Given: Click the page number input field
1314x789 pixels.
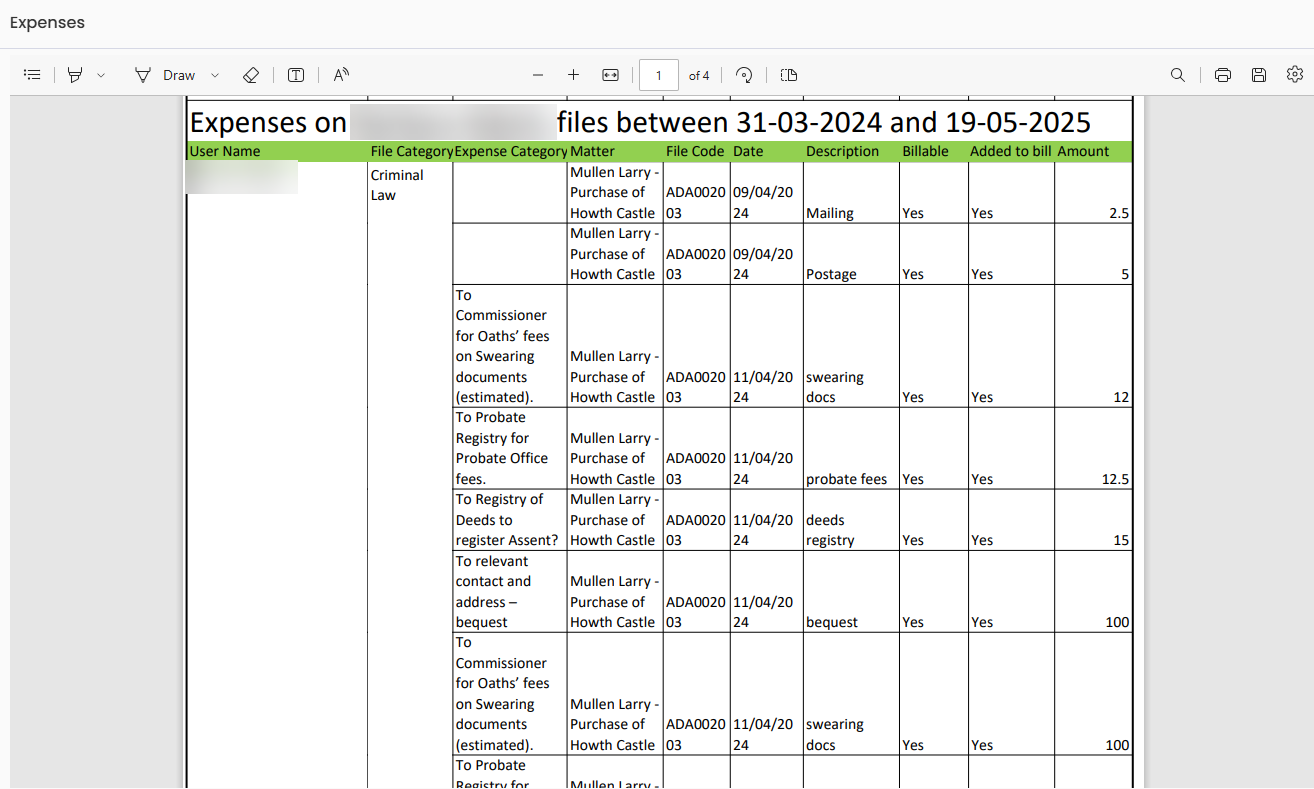Looking at the screenshot, I should pyautogui.click(x=659, y=75).
